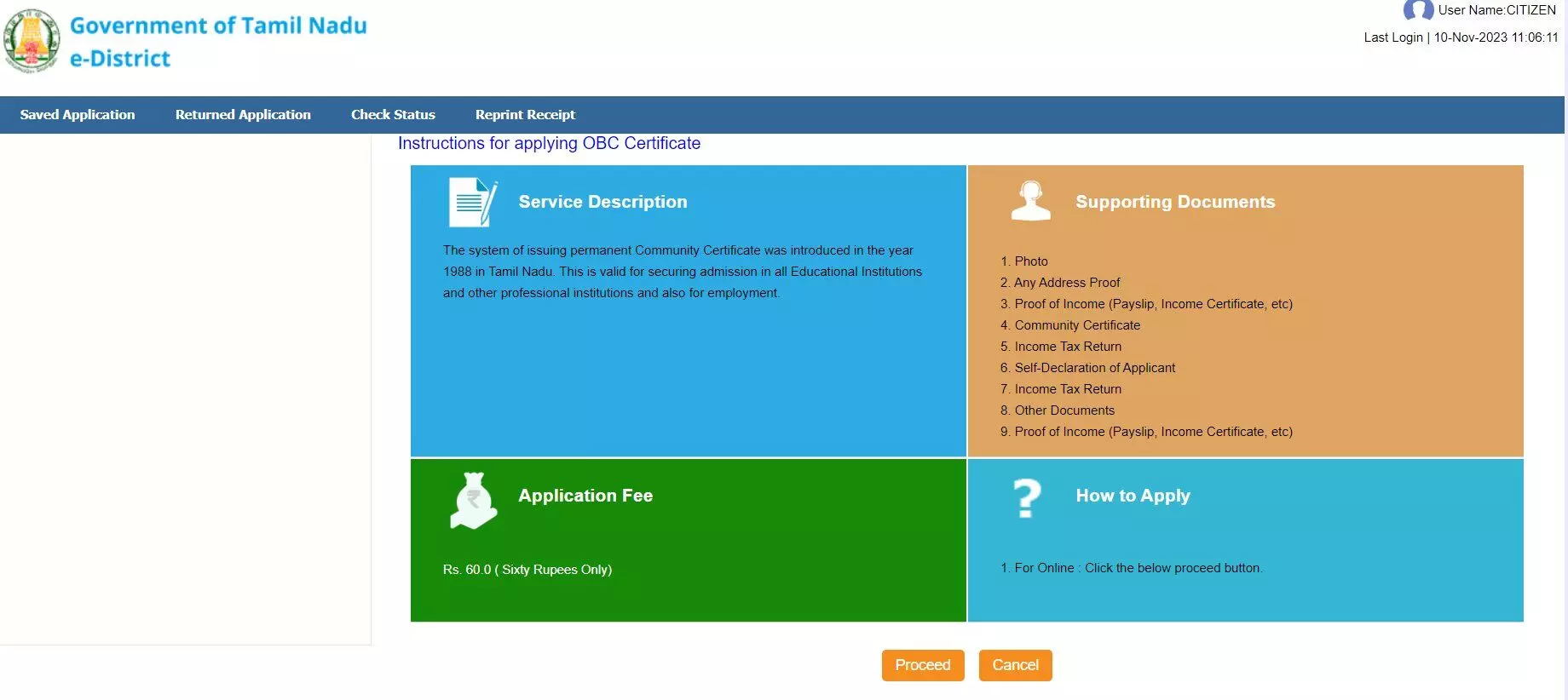This screenshot has width=1568, height=700.
Task: Open the Saved Application menu
Action: point(78,115)
